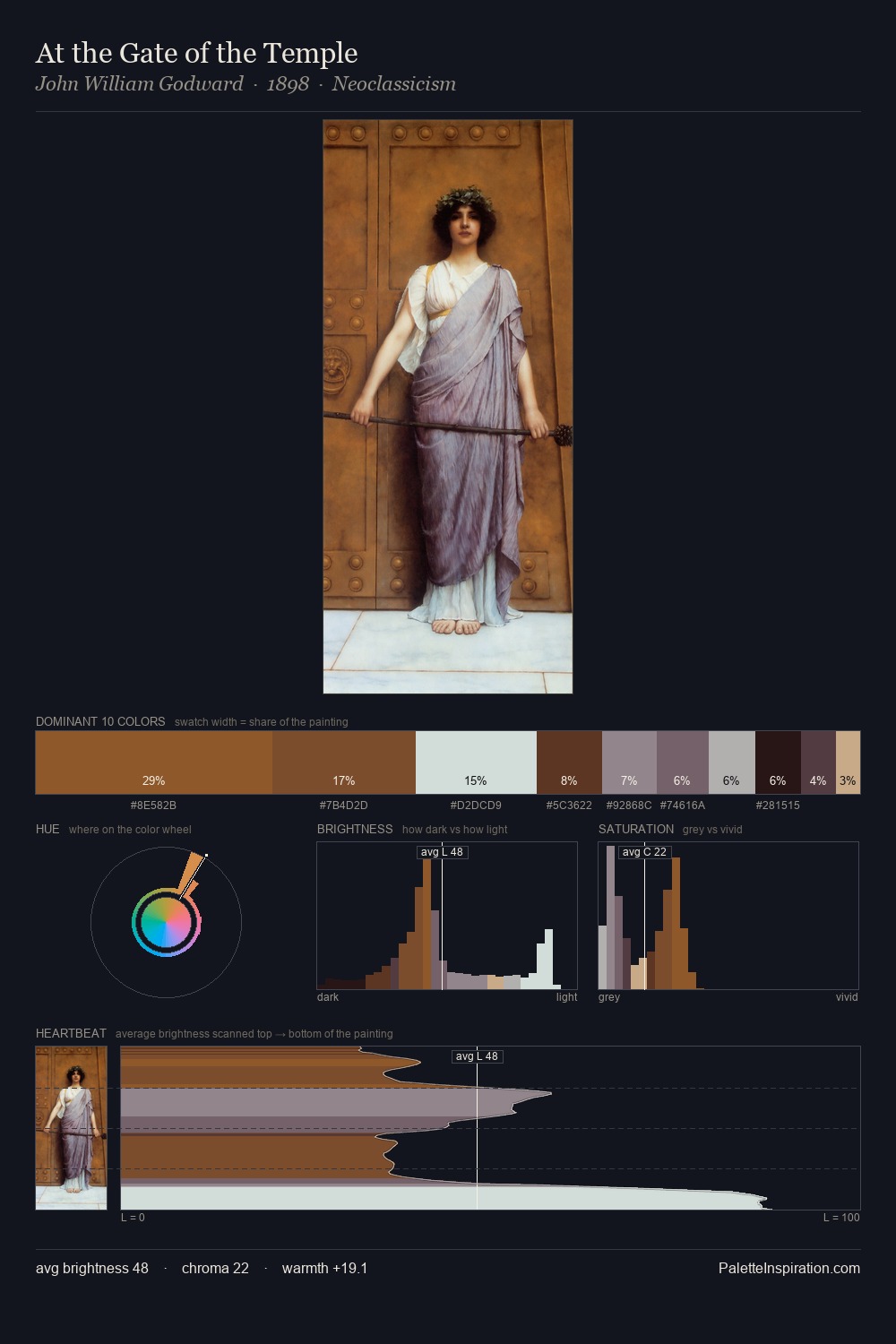Click the hue color wheel

point(166,922)
